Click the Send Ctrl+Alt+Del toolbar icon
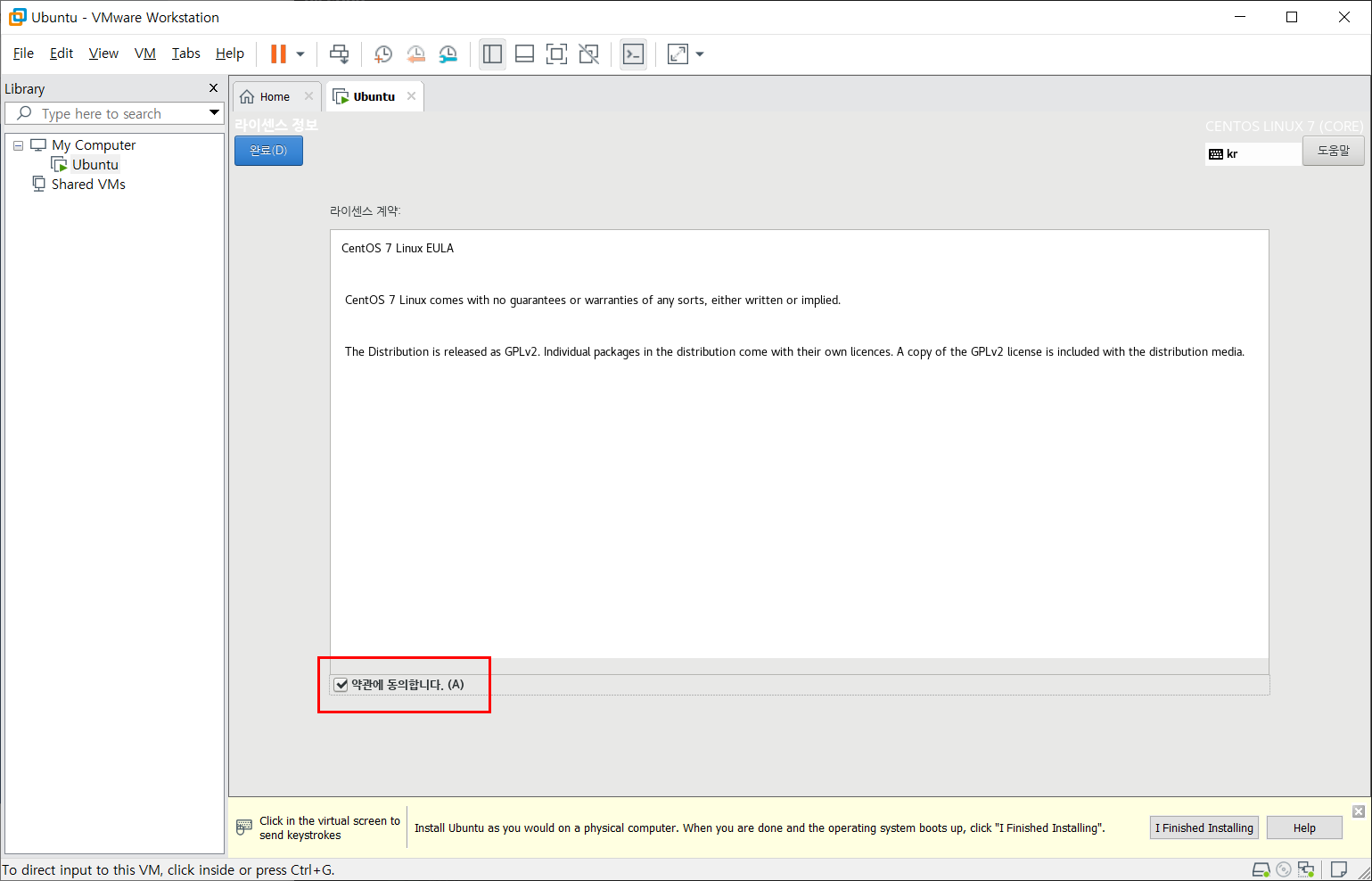Viewport: 1372px width, 881px height. pyautogui.click(x=339, y=54)
